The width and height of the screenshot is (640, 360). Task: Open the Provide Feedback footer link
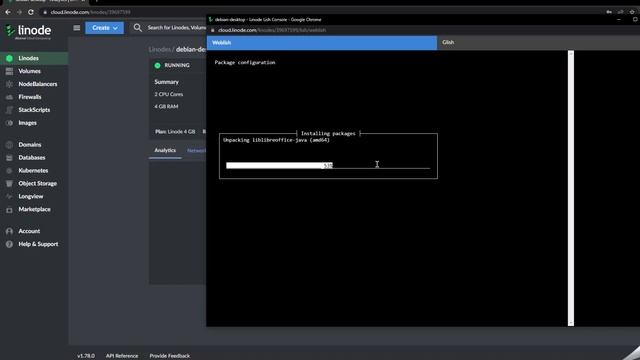[169, 356]
